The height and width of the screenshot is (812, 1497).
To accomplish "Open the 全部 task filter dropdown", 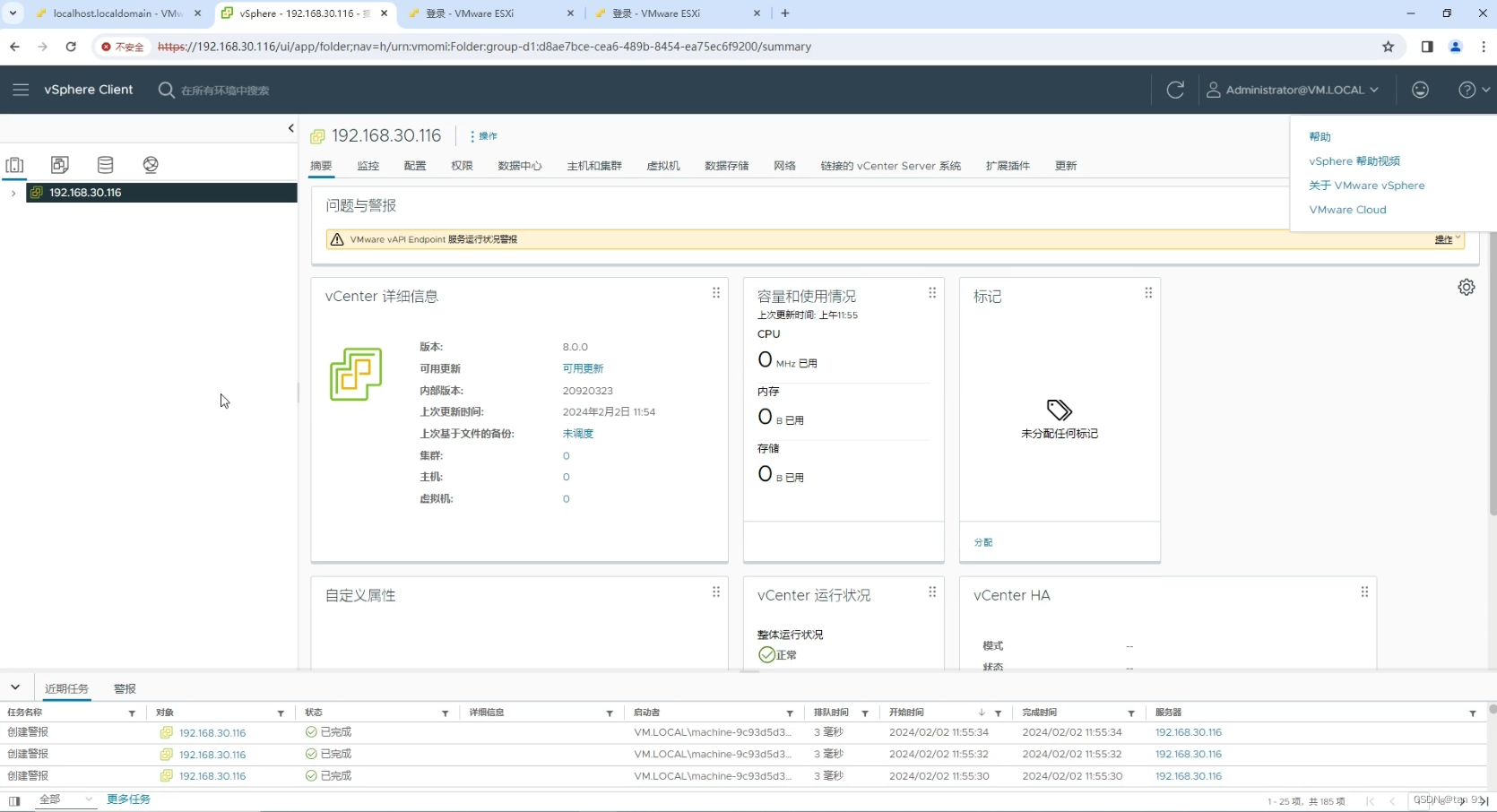I will [x=66, y=799].
